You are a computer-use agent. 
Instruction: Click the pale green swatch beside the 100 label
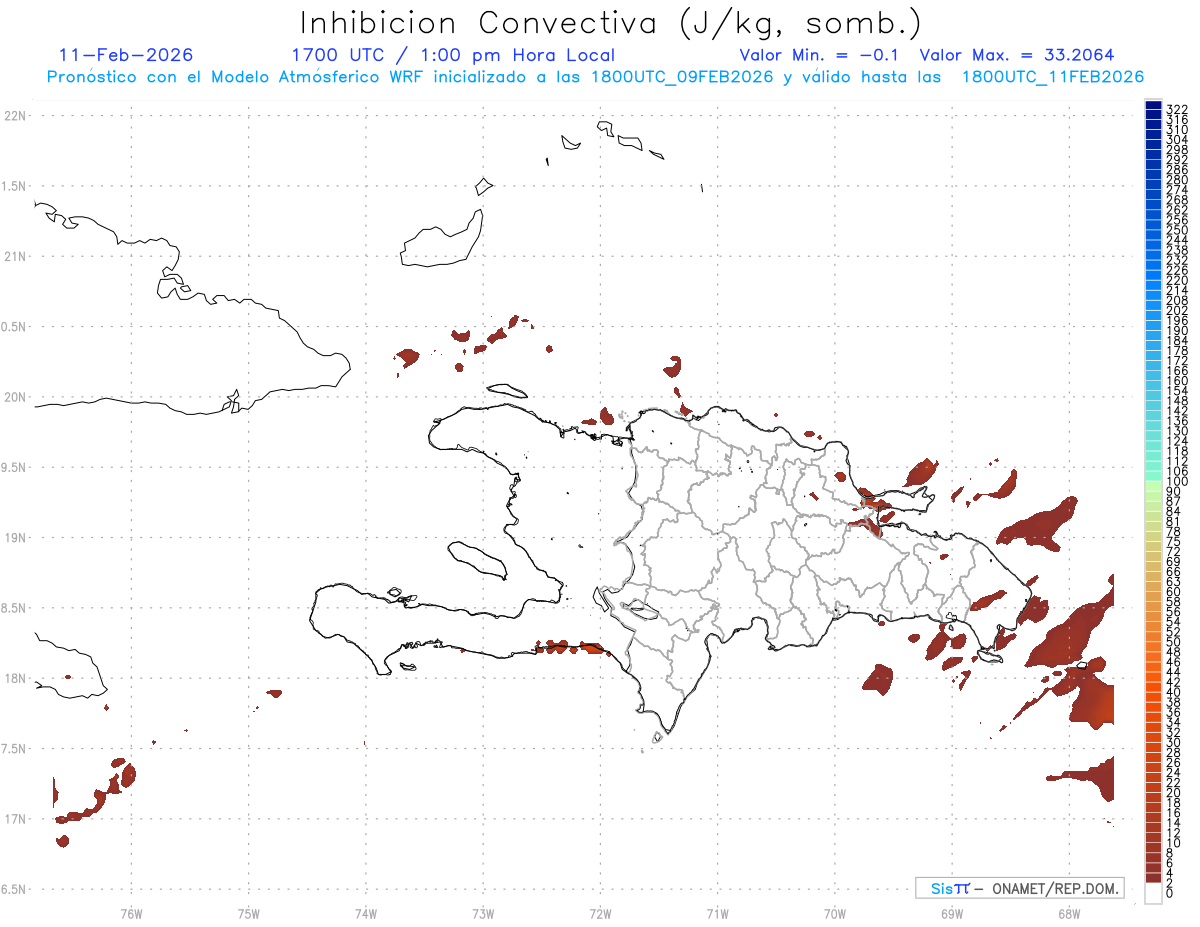pyautogui.click(x=1153, y=485)
